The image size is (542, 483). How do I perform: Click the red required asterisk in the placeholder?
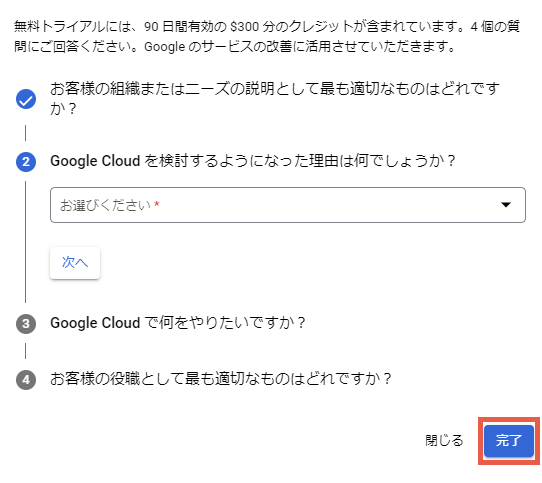157,204
